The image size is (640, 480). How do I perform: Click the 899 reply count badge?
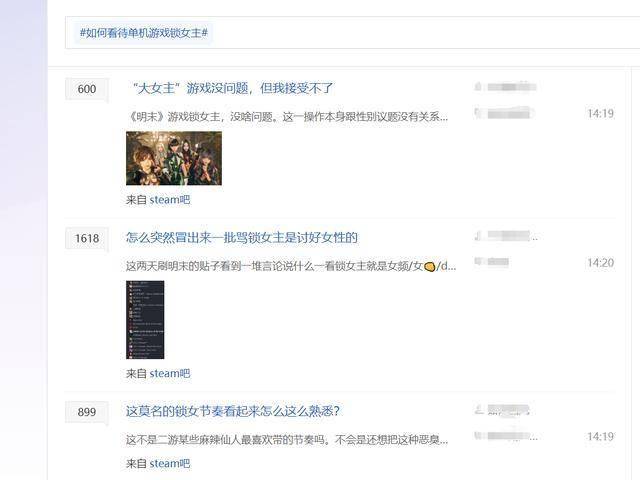click(x=87, y=412)
